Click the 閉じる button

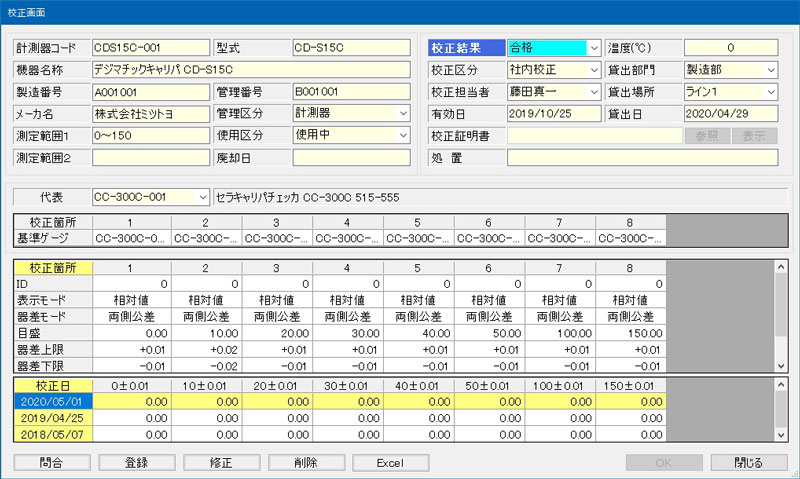pyautogui.click(x=749, y=463)
